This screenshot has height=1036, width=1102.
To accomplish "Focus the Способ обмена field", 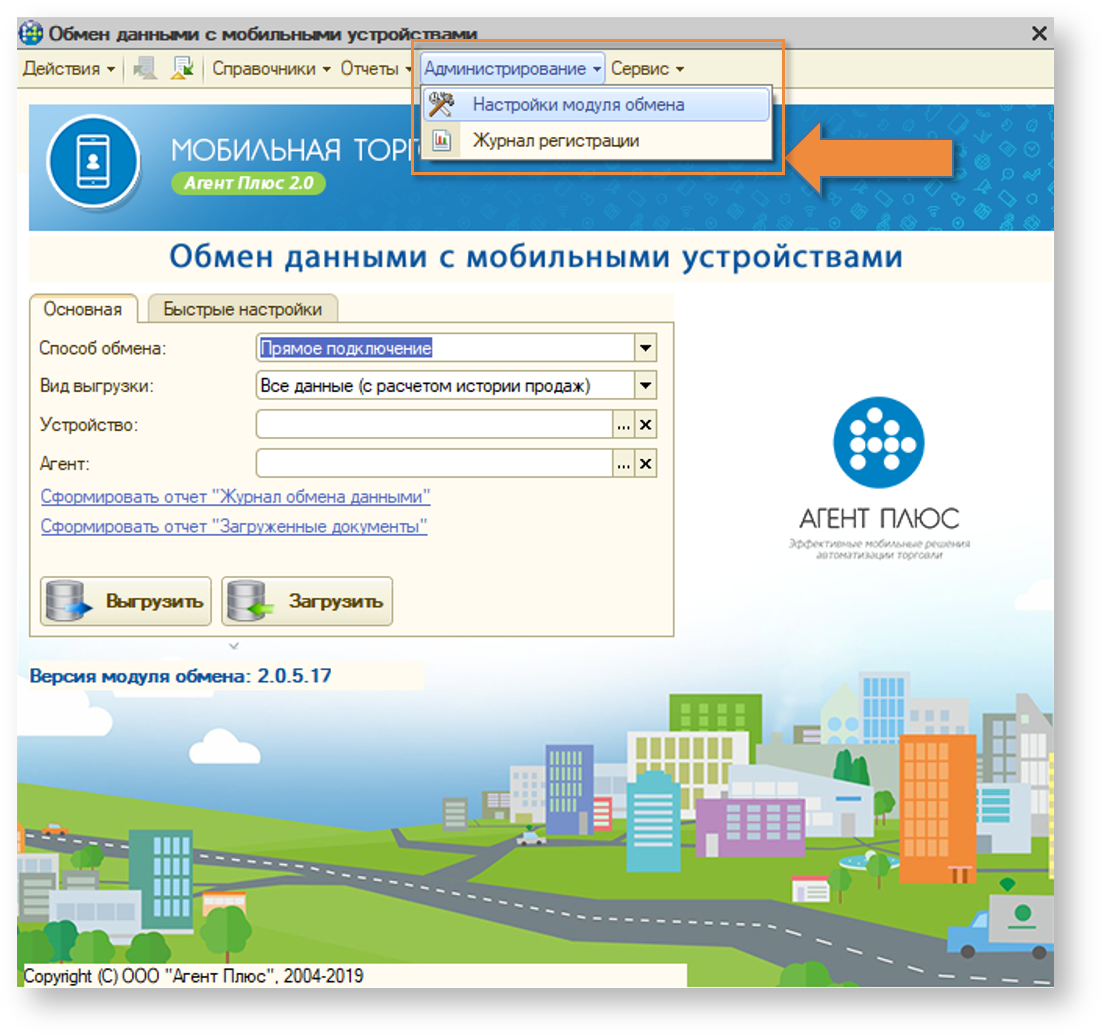I will point(446,348).
